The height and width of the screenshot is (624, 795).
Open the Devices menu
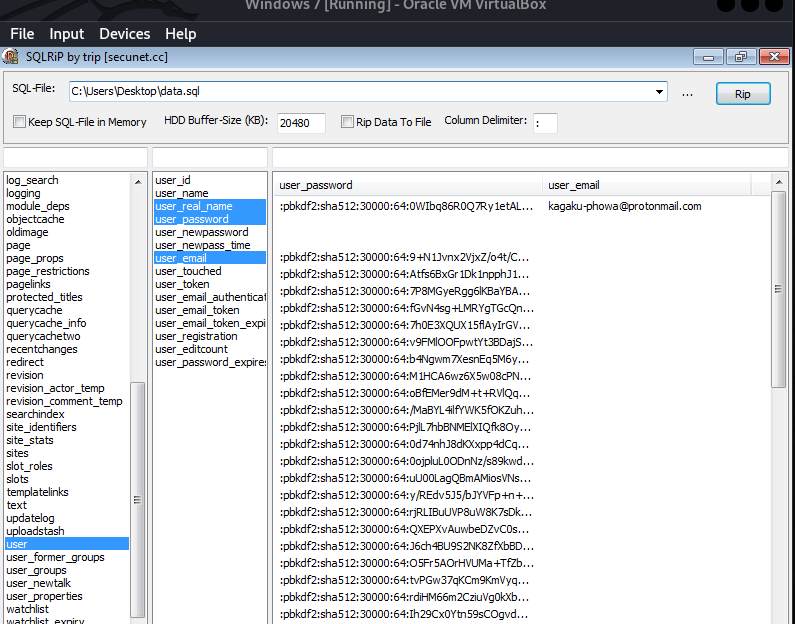(x=124, y=34)
